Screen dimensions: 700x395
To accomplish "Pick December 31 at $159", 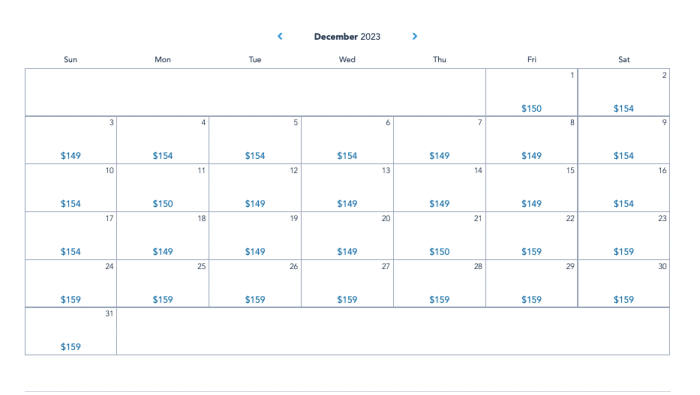I will pos(71,331).
